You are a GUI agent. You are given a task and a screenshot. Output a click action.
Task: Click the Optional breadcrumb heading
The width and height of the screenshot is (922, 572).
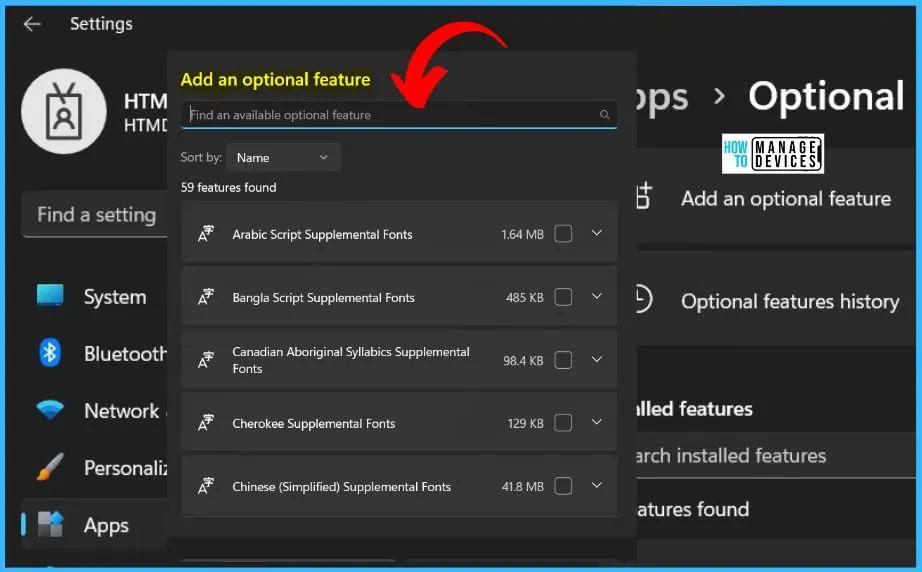[826, 96]
